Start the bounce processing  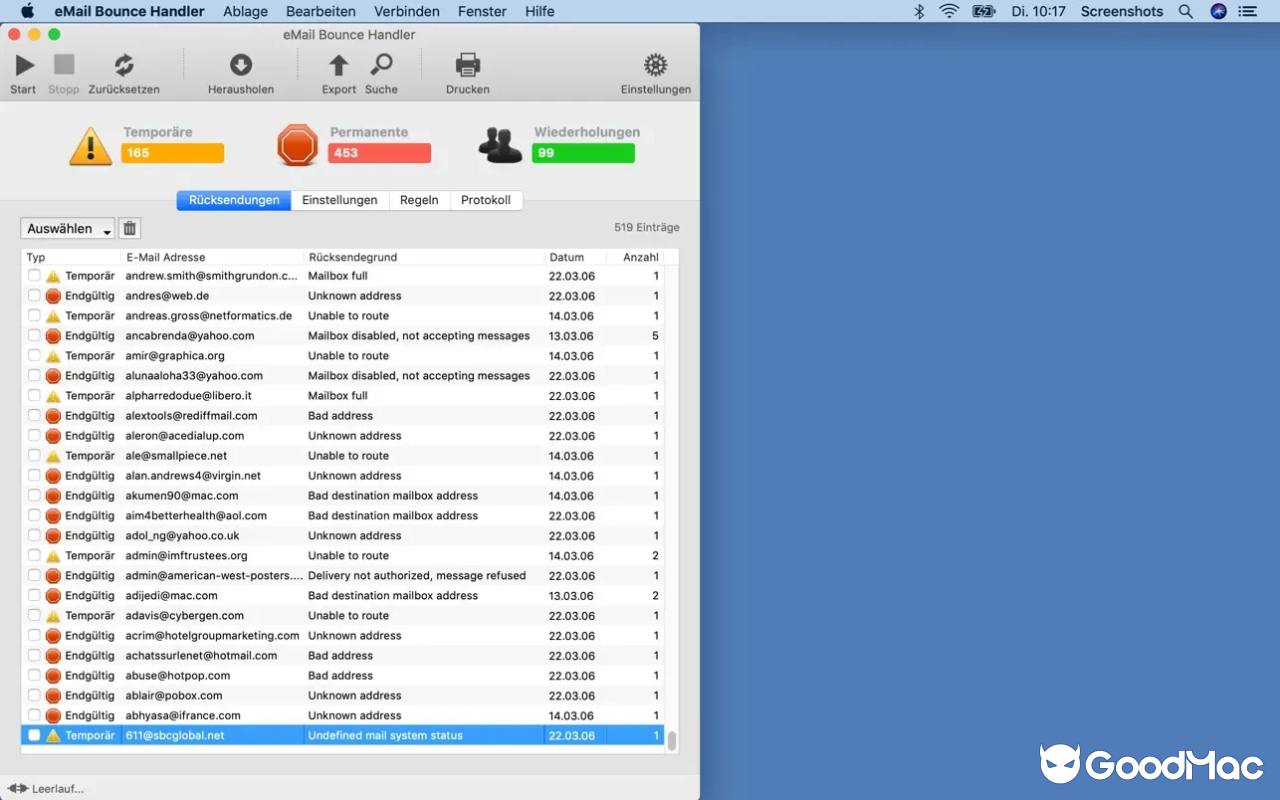click(22, 68)
